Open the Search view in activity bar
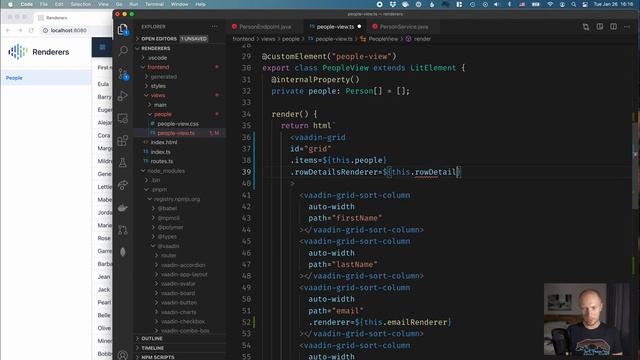Image resolution: width=640 pixels, height=360 pixels. pyautogui.click(x=122, y=51)
